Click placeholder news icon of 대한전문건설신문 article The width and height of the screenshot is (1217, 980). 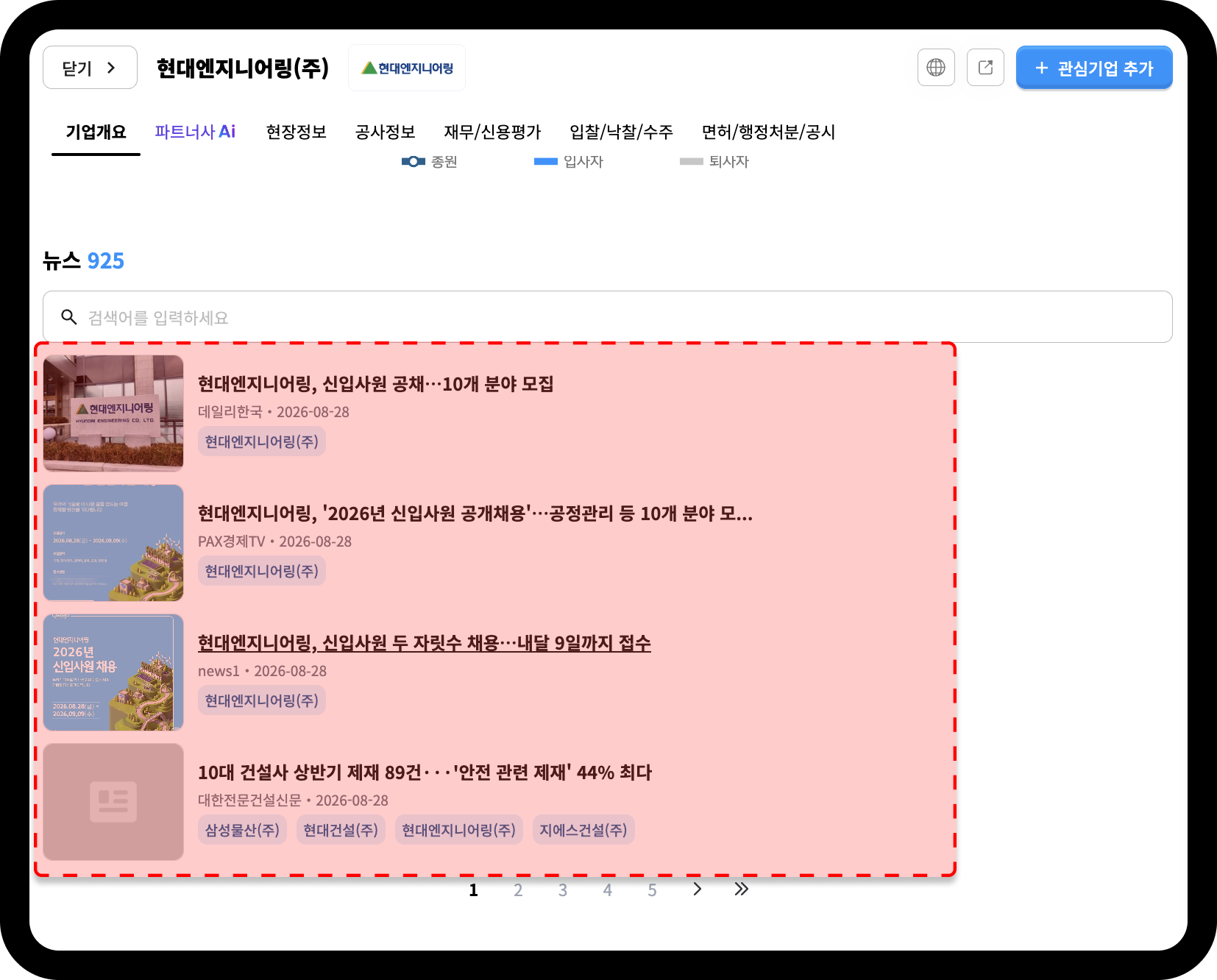point(113,802)
